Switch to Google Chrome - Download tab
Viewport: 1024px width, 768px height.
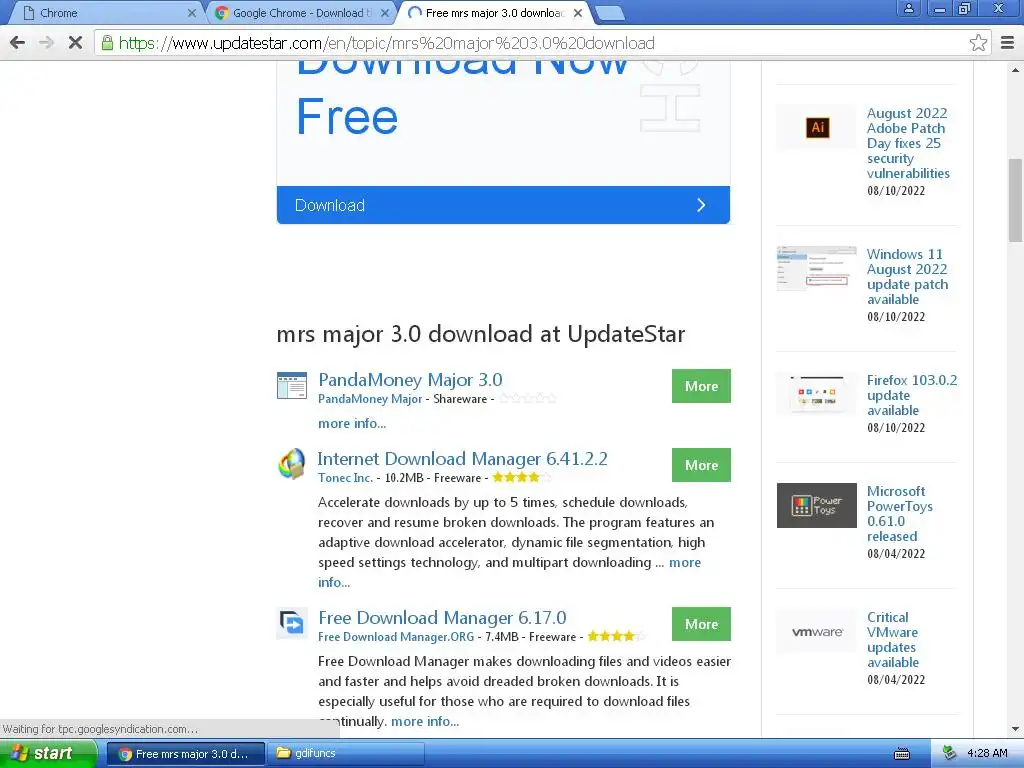coord(302,12)
